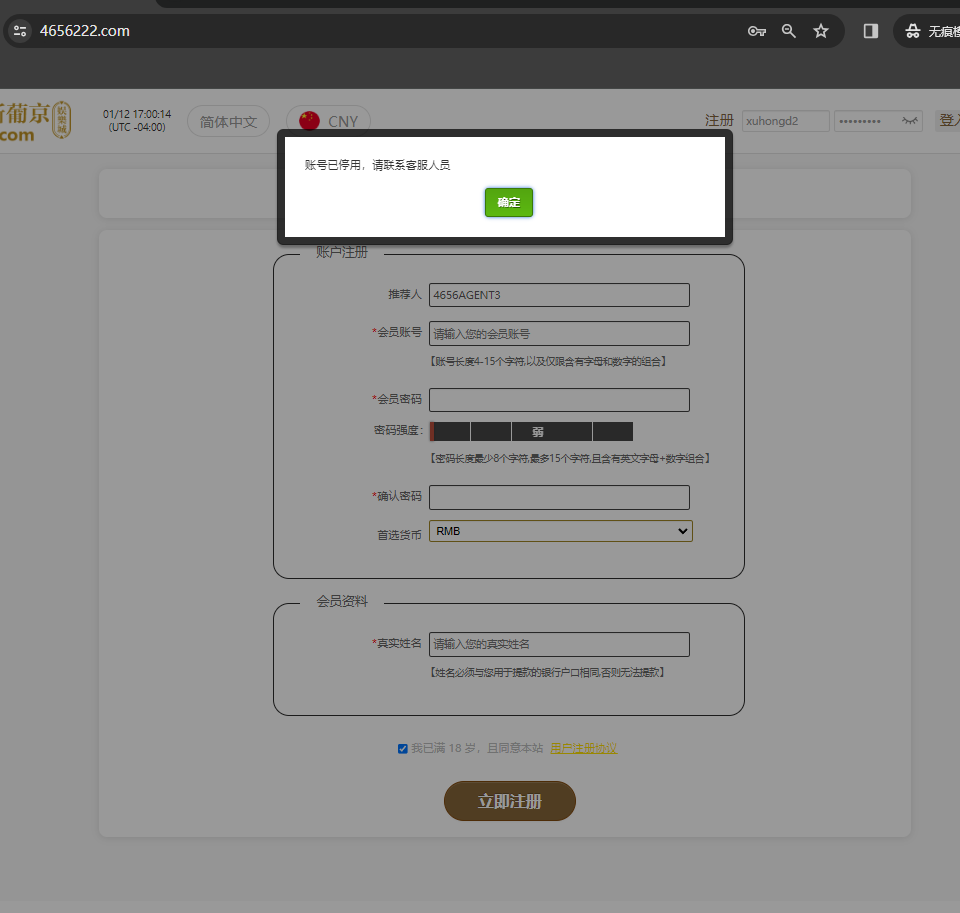Click the 登入 login button in header
Viewport: 960px width, 913px height.
948,121
